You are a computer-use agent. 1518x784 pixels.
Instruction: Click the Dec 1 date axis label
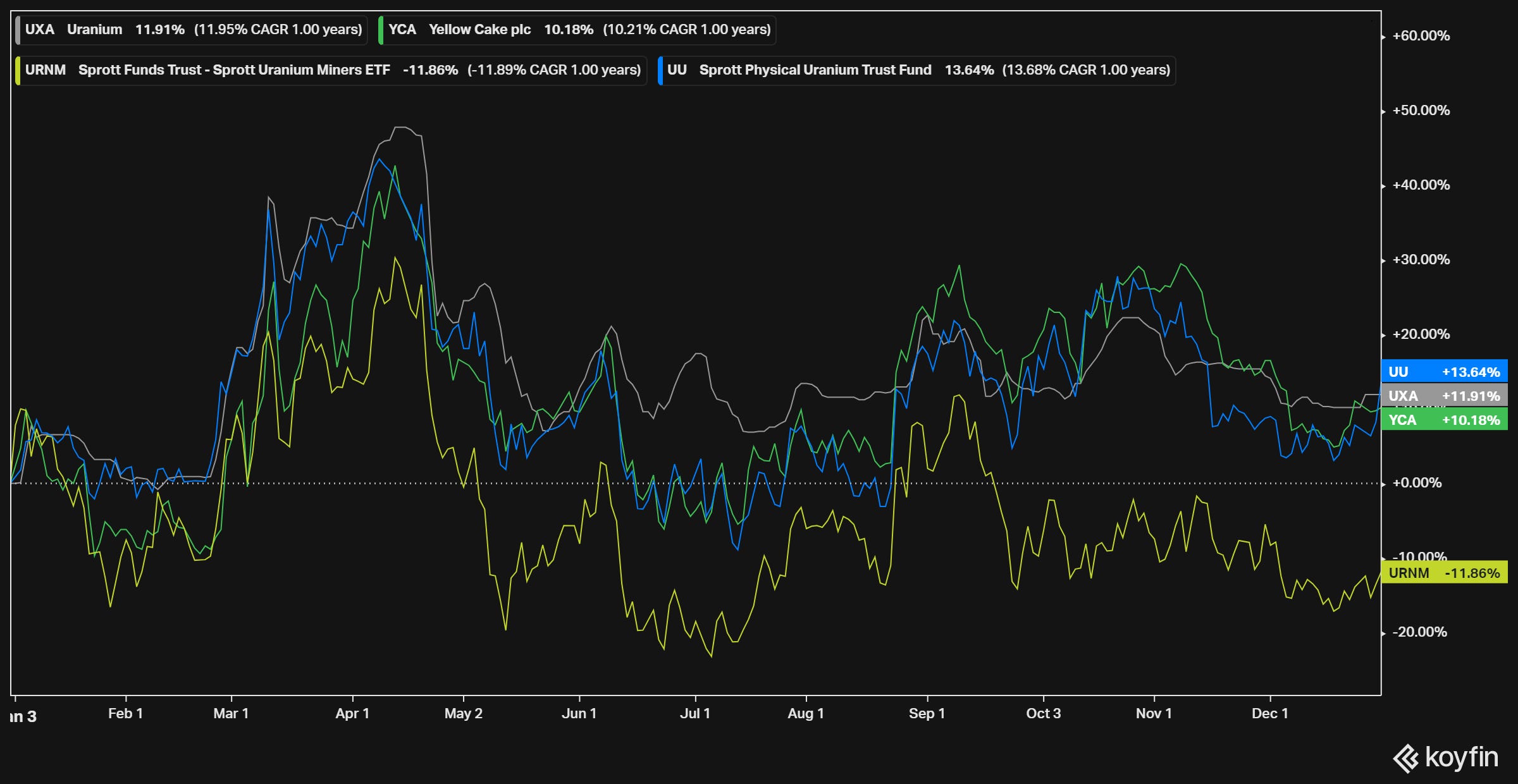pos(1269,714)
